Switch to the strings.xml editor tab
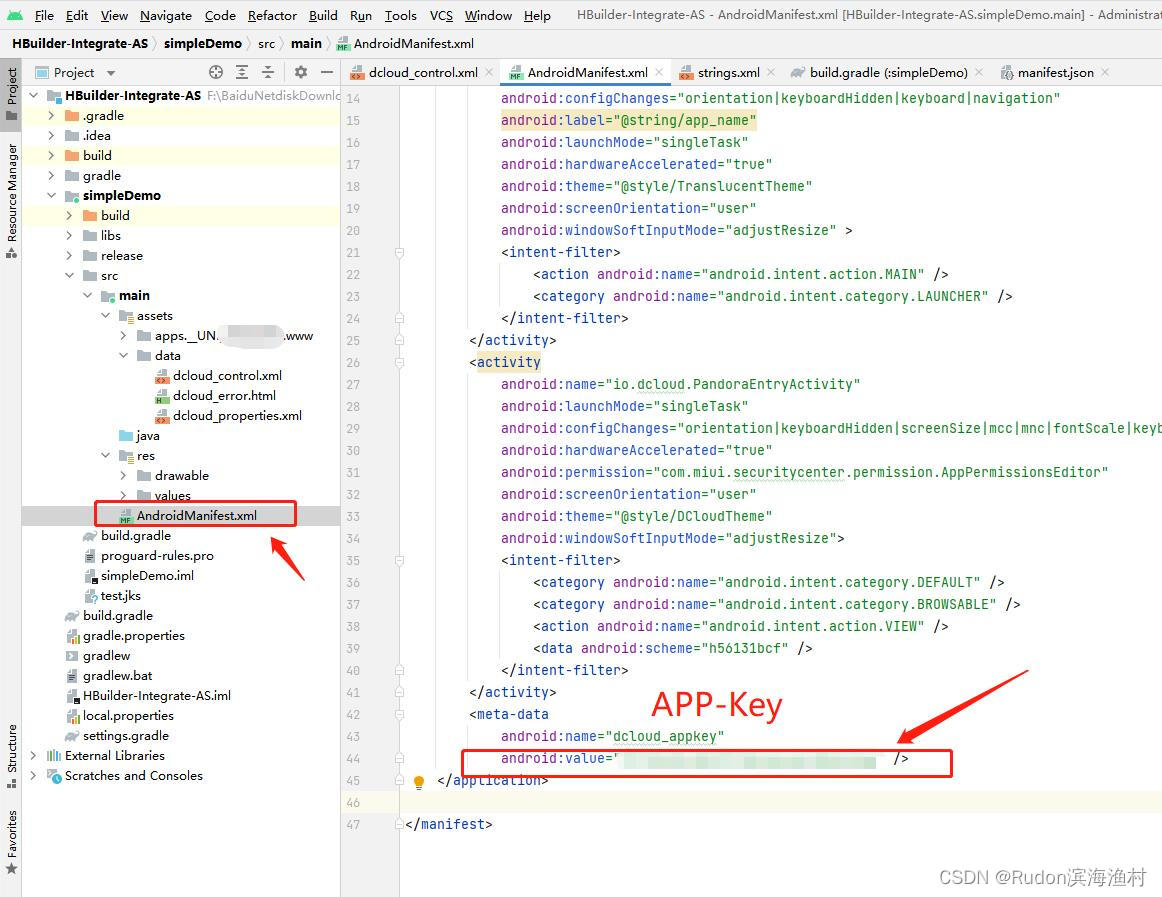1162x897 pixels. tap(728, 72)
